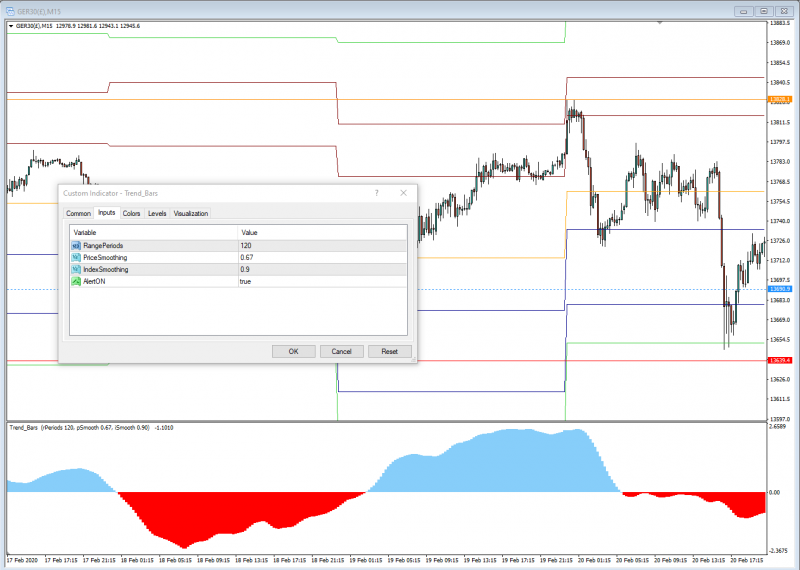800x570 pixels.
Task: Click the chart window title icon
Action: [10, 11]
